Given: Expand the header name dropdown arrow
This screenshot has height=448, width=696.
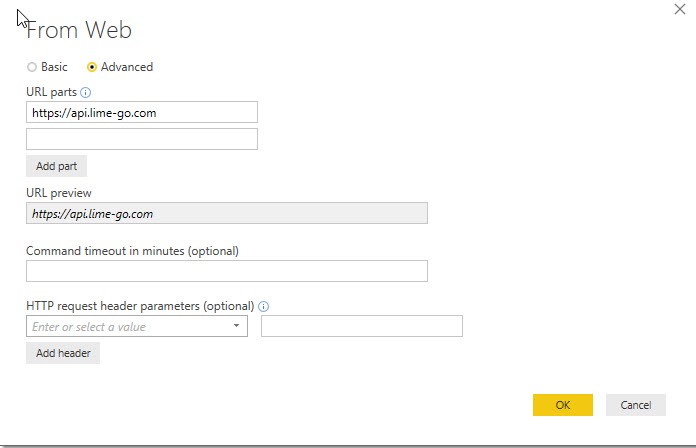Looking at the screenshot, I should click(x=237, y=326).
